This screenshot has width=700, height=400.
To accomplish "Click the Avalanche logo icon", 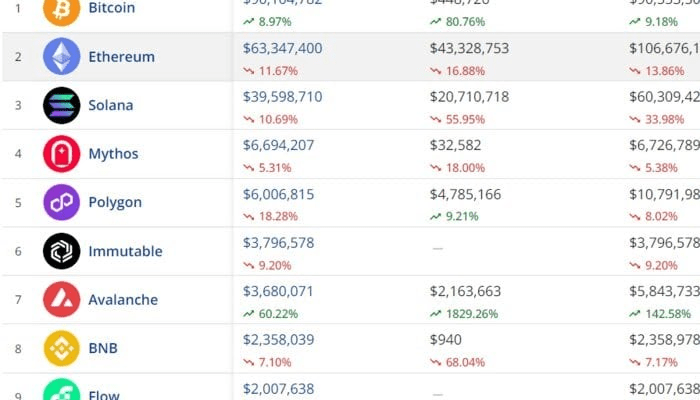I will tap(61, 299).
